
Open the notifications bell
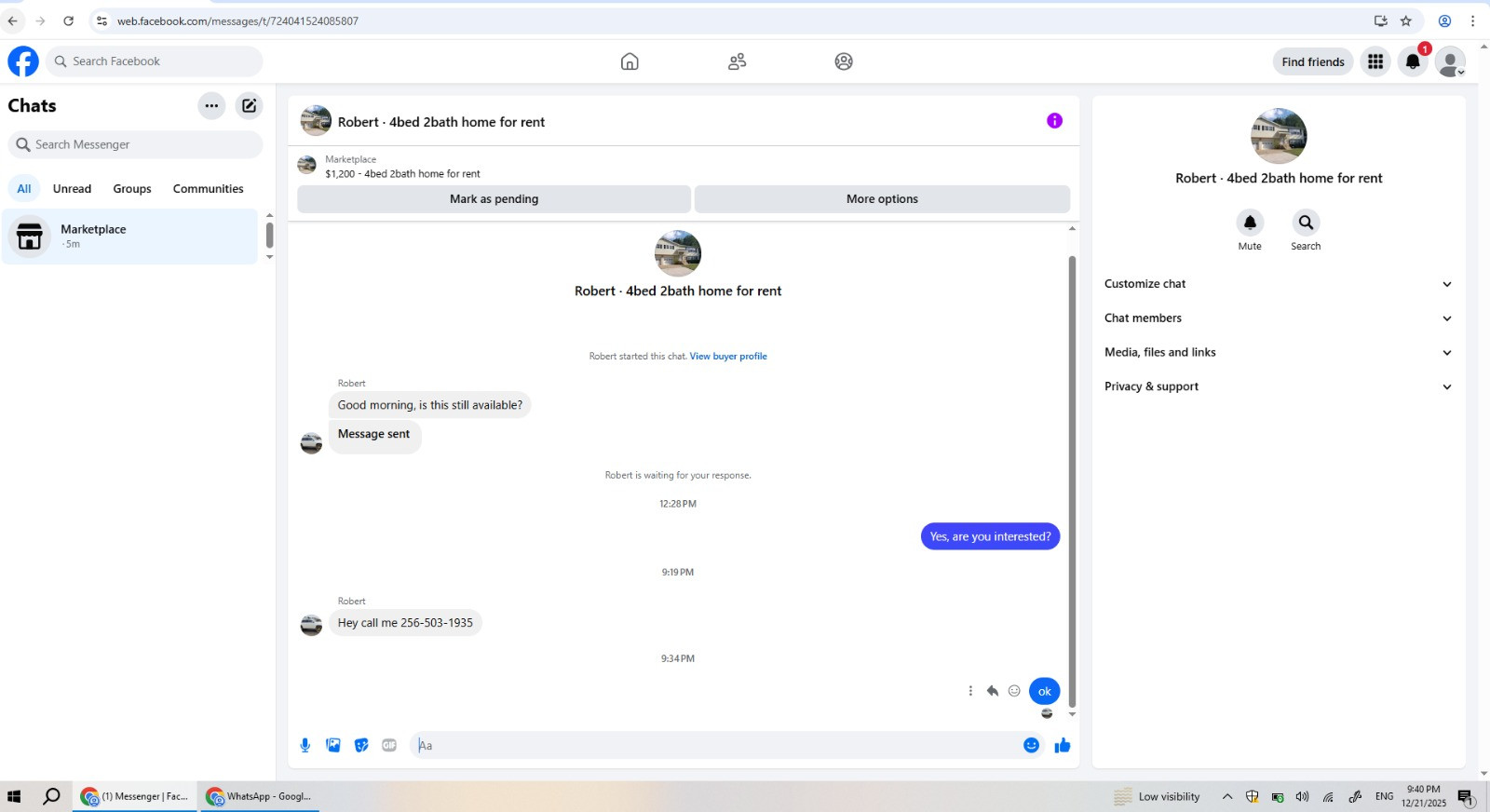[x=1413, y=61]
